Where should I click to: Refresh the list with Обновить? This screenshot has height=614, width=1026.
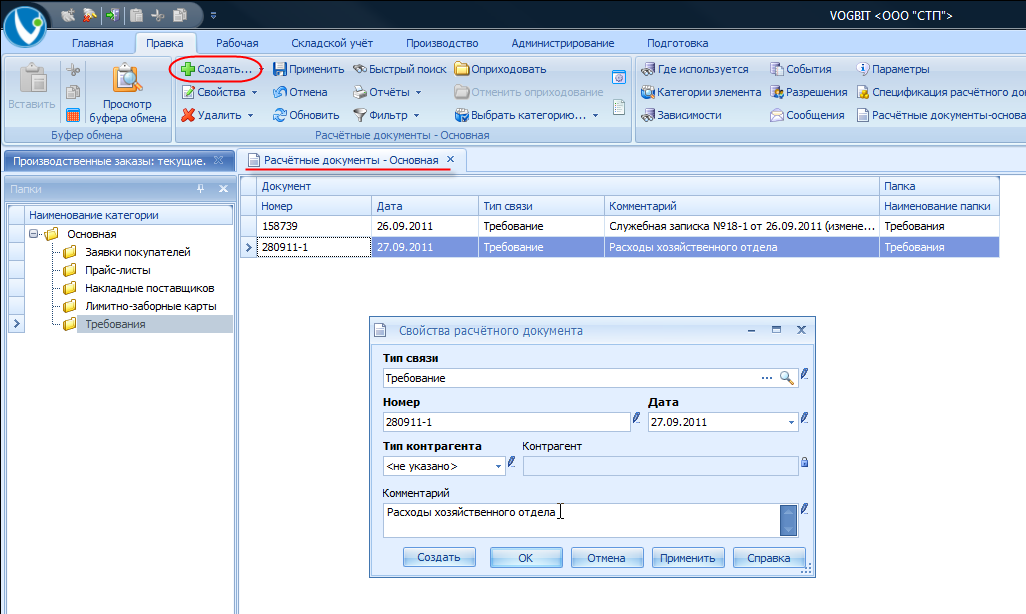tap(306, 115)
